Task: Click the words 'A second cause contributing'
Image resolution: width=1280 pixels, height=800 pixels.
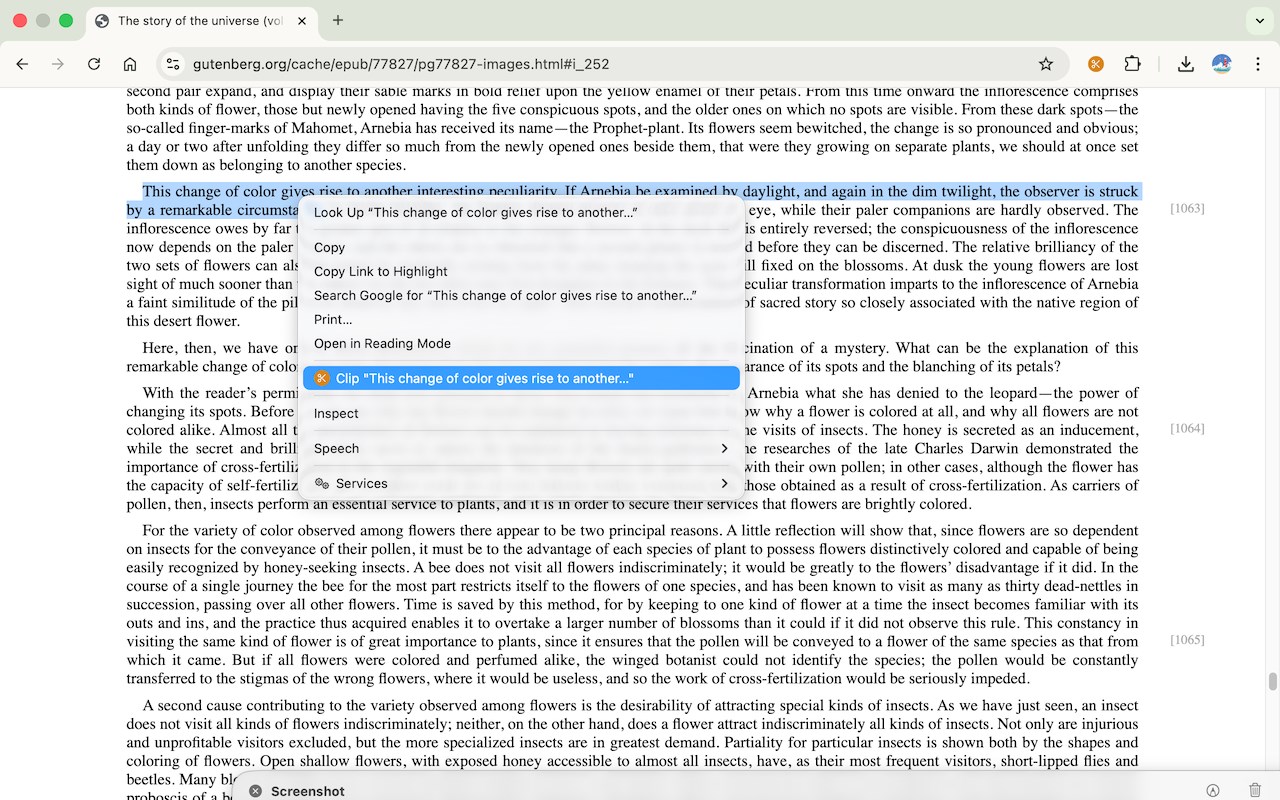Action: [x=233, y=706]
